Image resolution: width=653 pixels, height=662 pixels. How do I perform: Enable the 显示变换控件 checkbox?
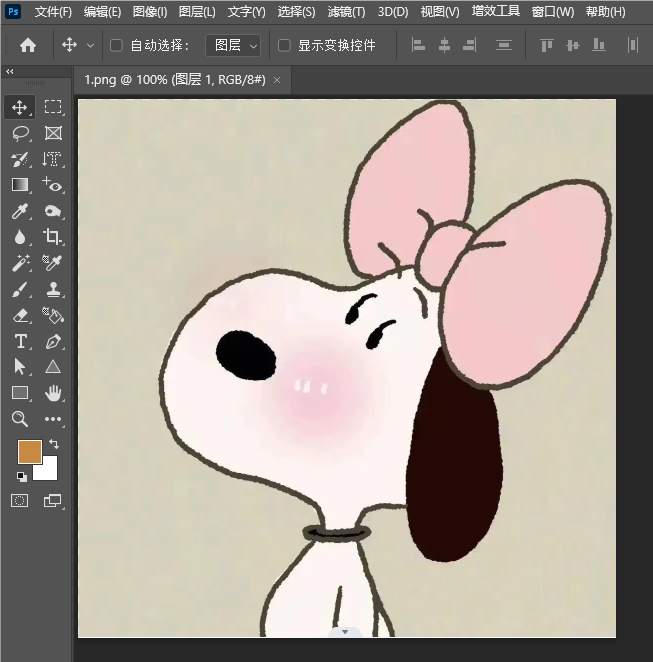coord(284,45)
